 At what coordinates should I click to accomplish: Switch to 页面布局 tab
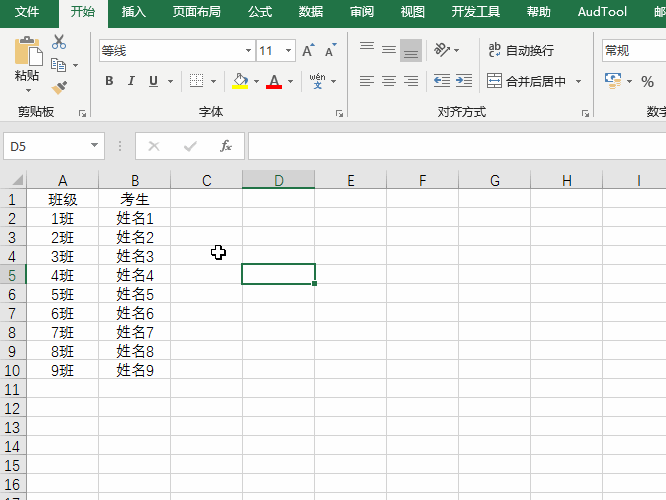coord(196,12)
